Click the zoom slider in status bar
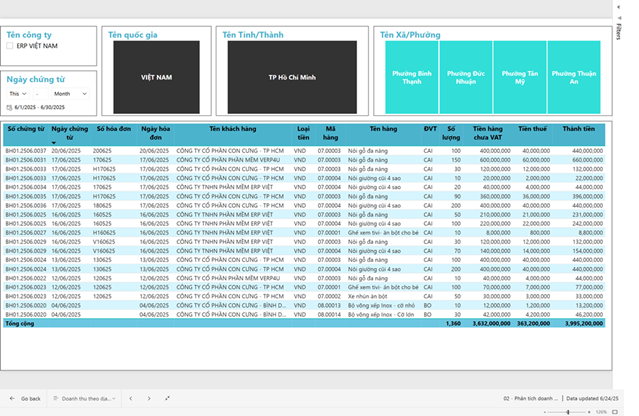Image resolution: width=639 pixels, height=416 pixels. tap(585, 411)
